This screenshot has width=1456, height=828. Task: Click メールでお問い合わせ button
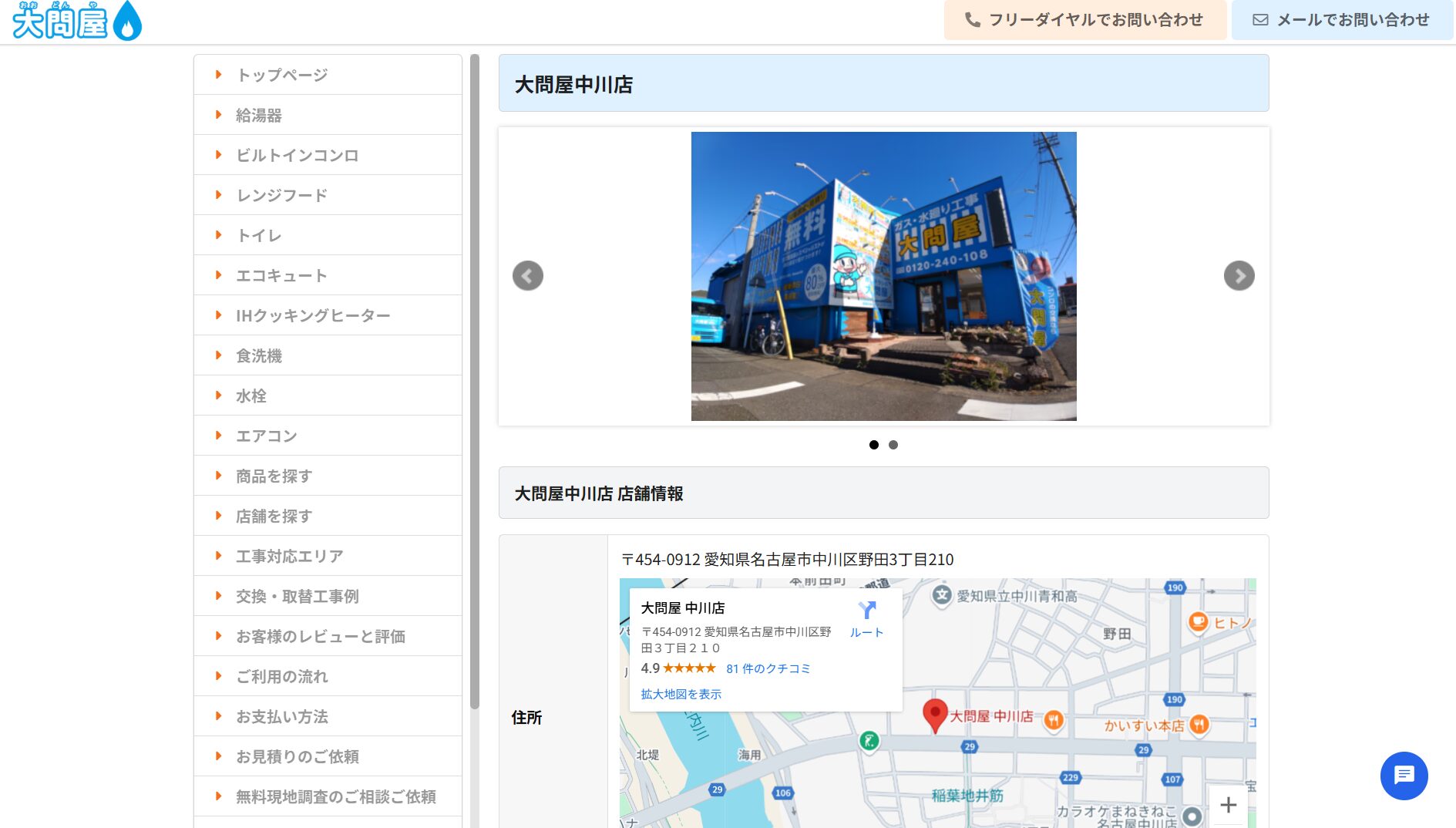[1342, 20]
